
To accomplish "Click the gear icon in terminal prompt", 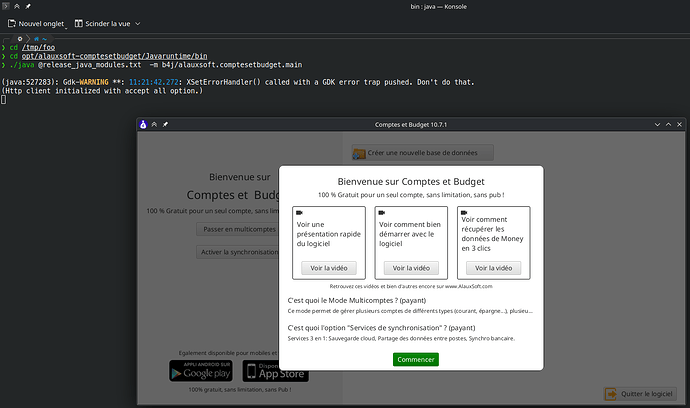I will (x=20, y=39).
